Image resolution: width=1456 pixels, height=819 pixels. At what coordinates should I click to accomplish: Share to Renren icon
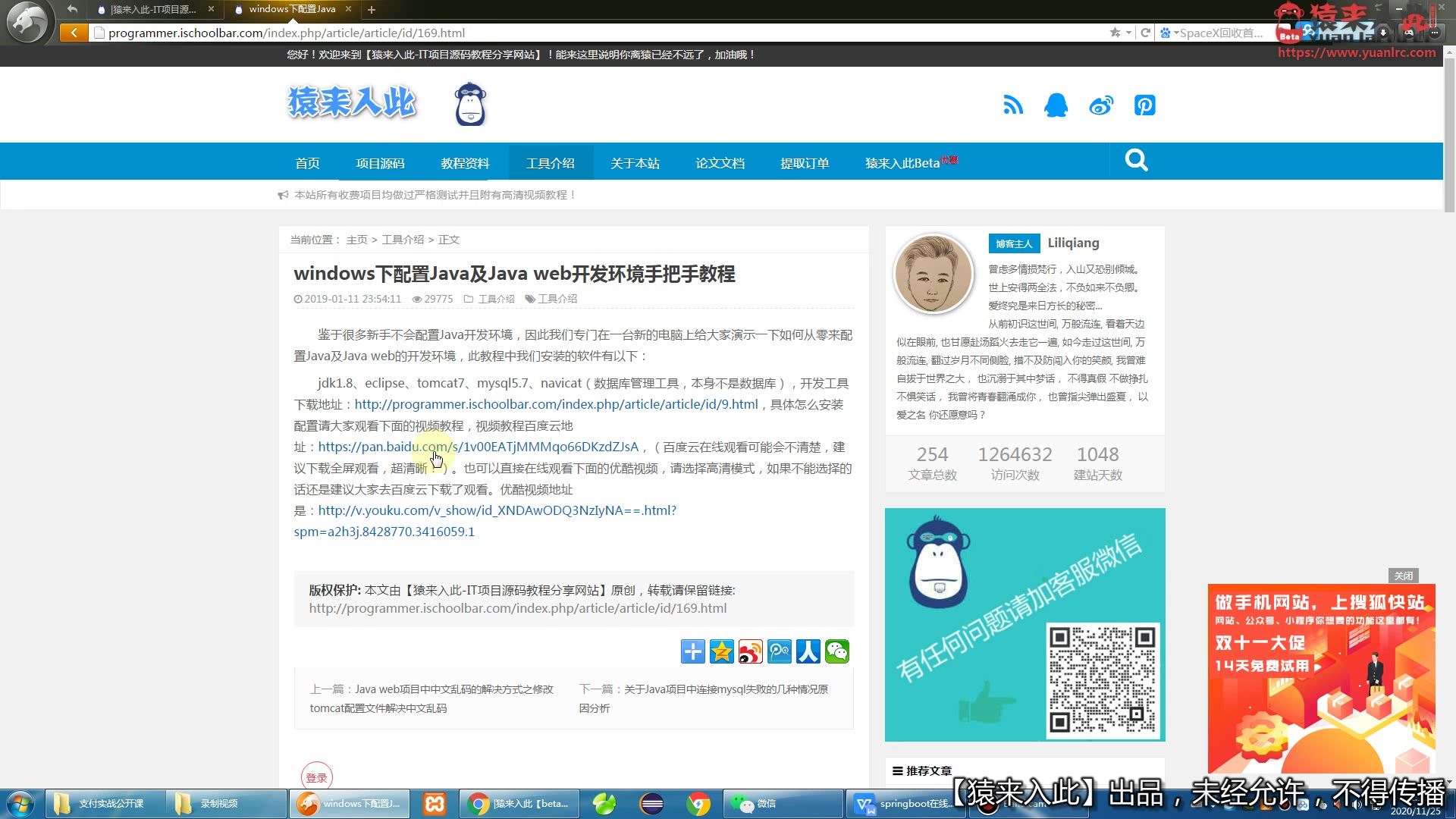[x=808, y=651]
